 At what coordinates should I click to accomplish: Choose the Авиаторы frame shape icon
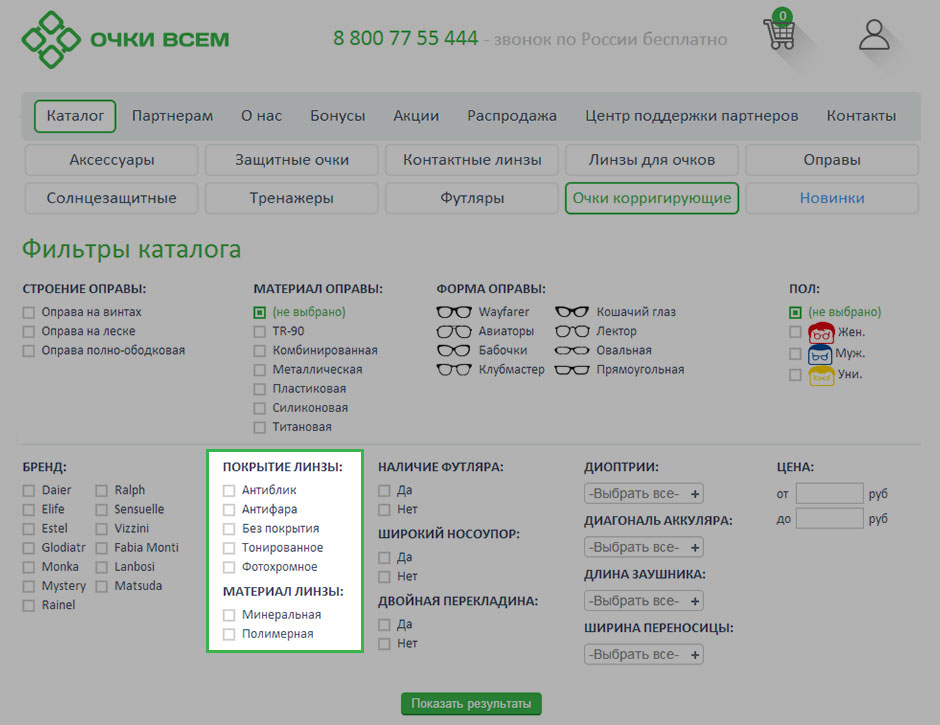(x=454, y=331)
